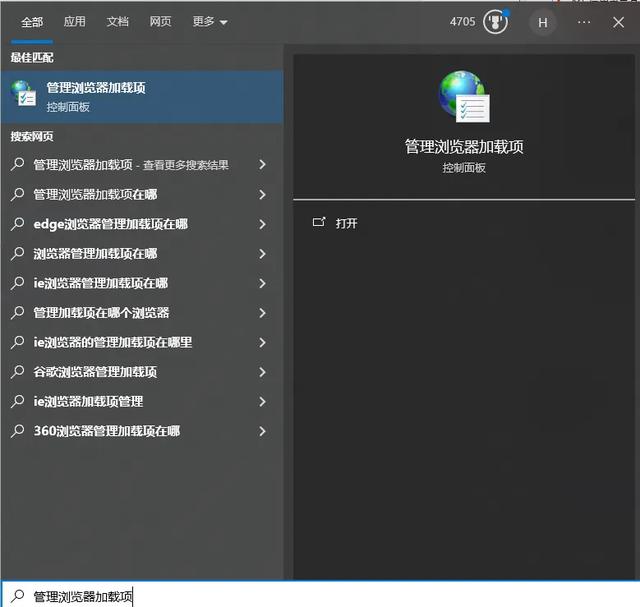This screenshot has height=607, width=640.
Task: Close the search panel with X
Action: click(618, 22)
